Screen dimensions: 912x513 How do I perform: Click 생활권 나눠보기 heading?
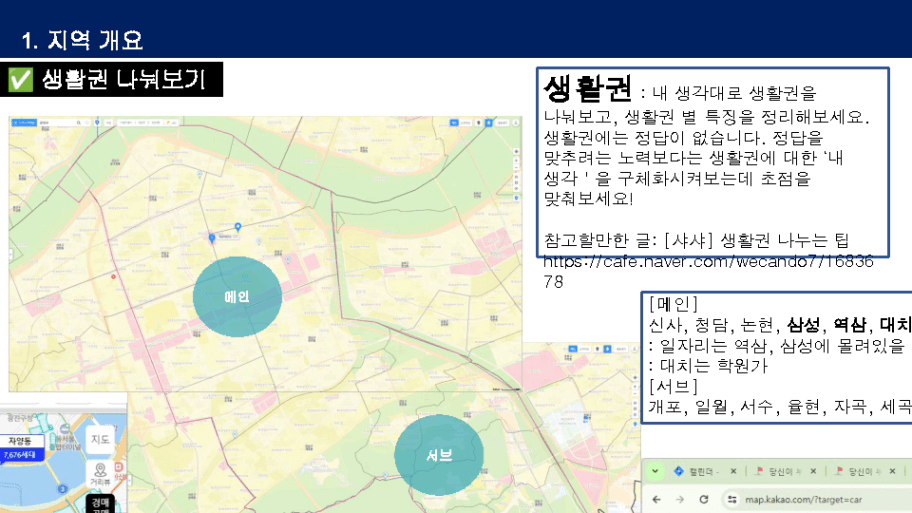123,79
